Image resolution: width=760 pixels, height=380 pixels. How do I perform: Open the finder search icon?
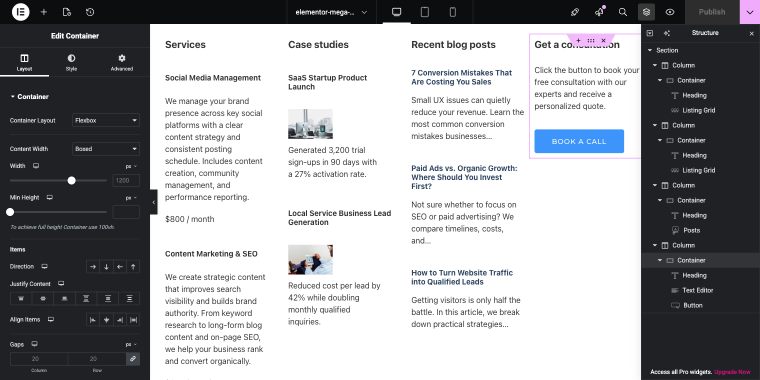click(623, 12)
